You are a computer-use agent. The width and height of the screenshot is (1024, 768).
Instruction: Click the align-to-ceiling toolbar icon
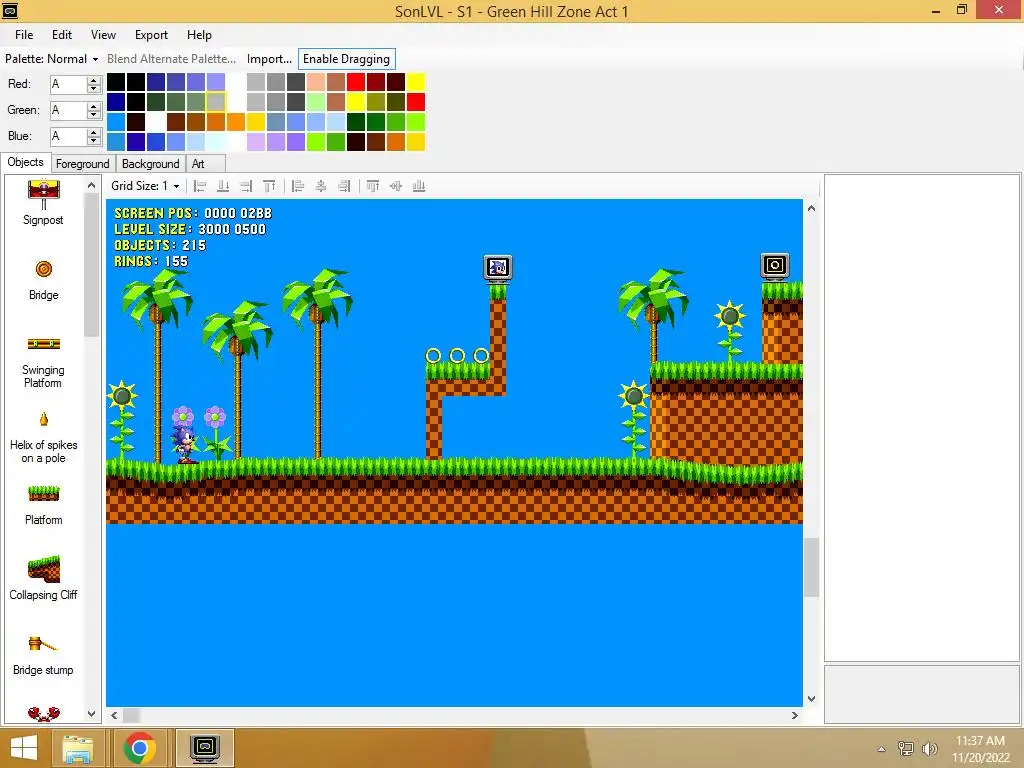pos(269,186)
